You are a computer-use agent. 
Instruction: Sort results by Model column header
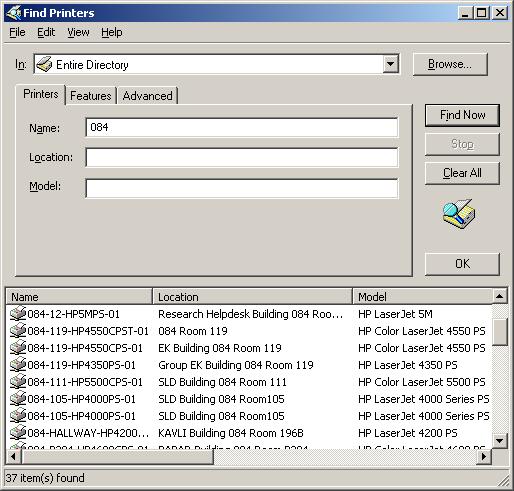422,296
